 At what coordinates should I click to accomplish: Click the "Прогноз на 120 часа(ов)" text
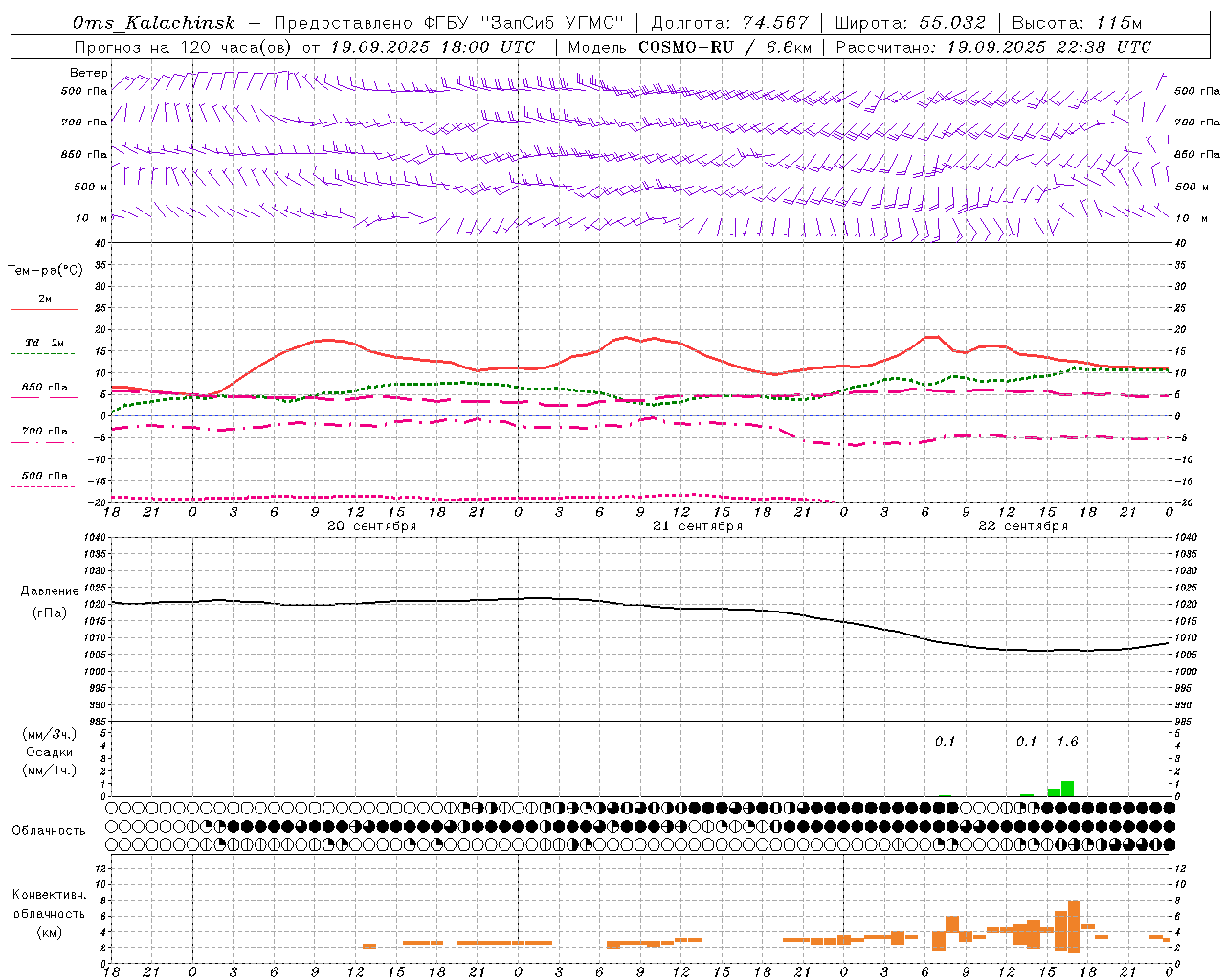(184, 47)
